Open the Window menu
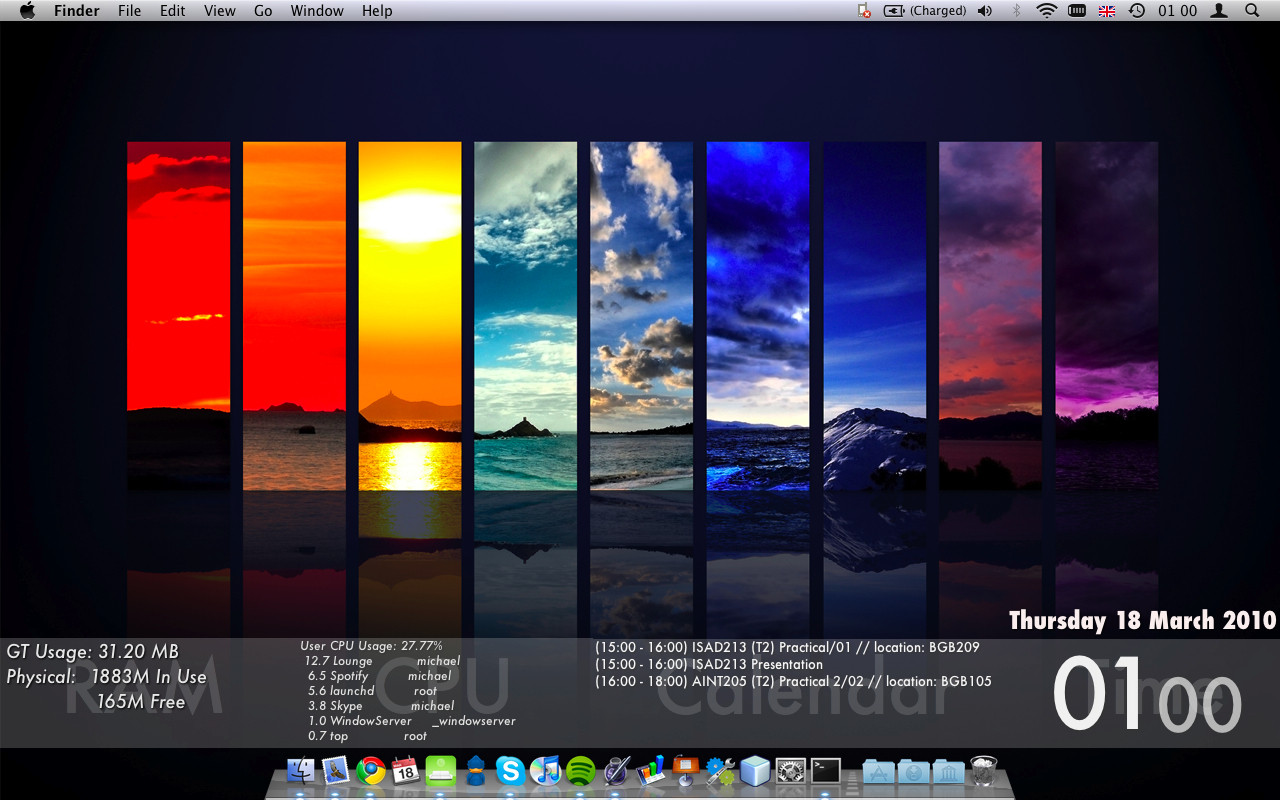 coord(317,11)
